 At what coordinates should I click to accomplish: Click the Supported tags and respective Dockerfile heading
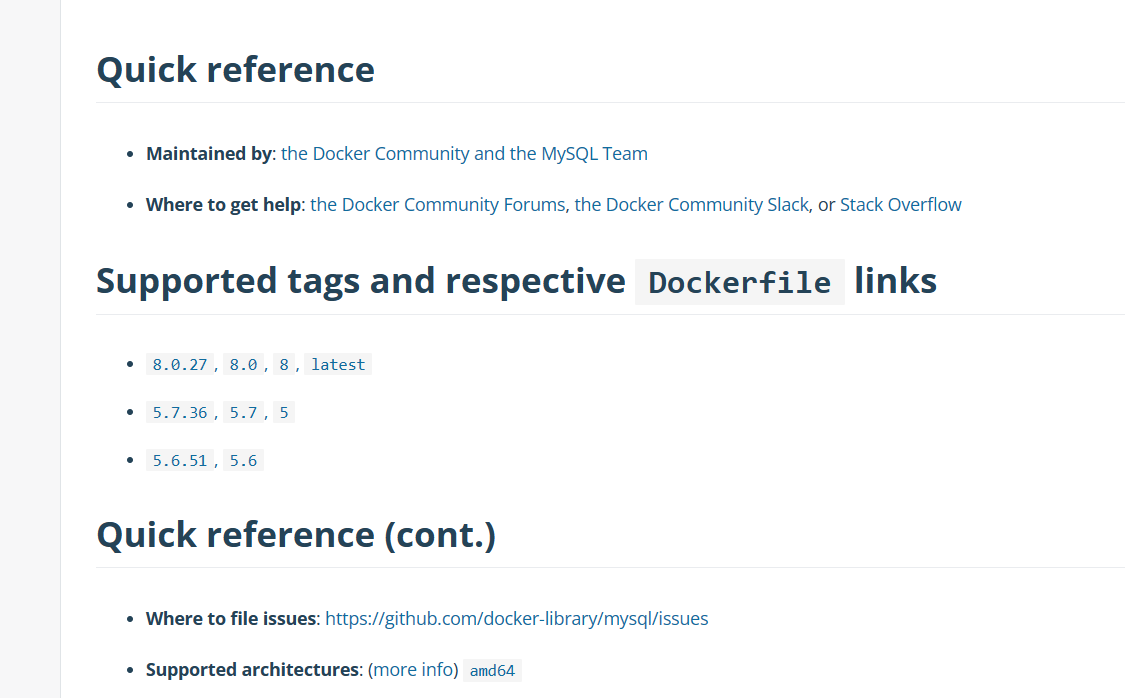[x=517, y=281]
